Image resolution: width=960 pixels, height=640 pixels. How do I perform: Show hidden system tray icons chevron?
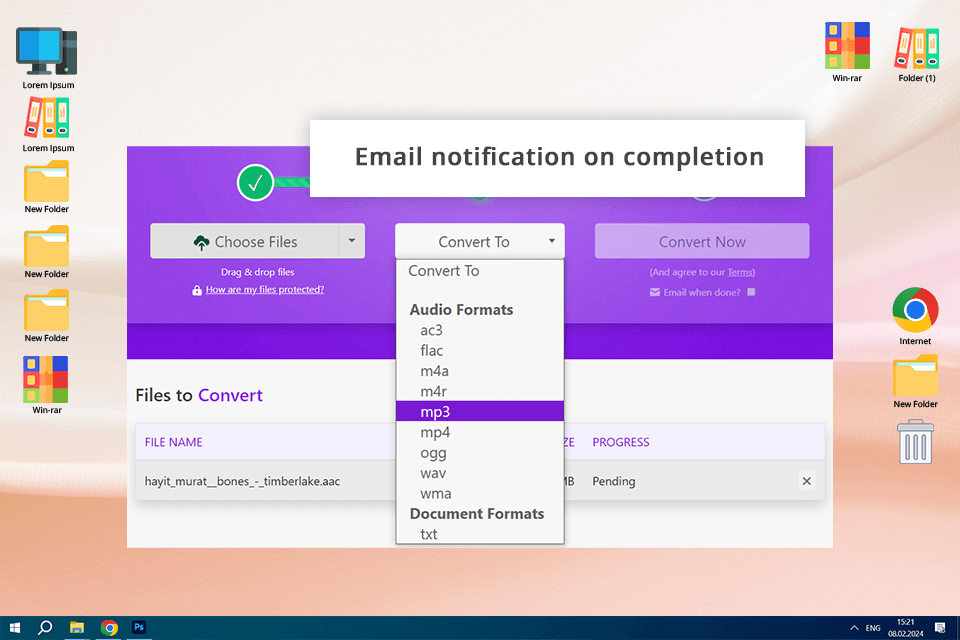[x=854, y=628]
